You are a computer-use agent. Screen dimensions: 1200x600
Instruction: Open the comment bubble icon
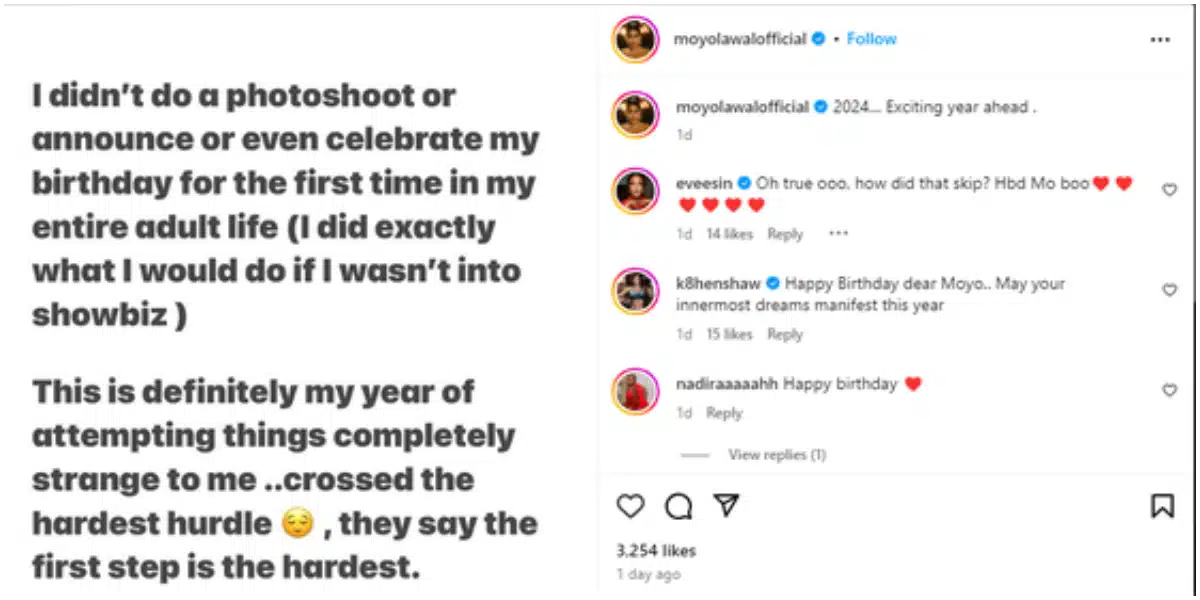click(x=679, y=507)
